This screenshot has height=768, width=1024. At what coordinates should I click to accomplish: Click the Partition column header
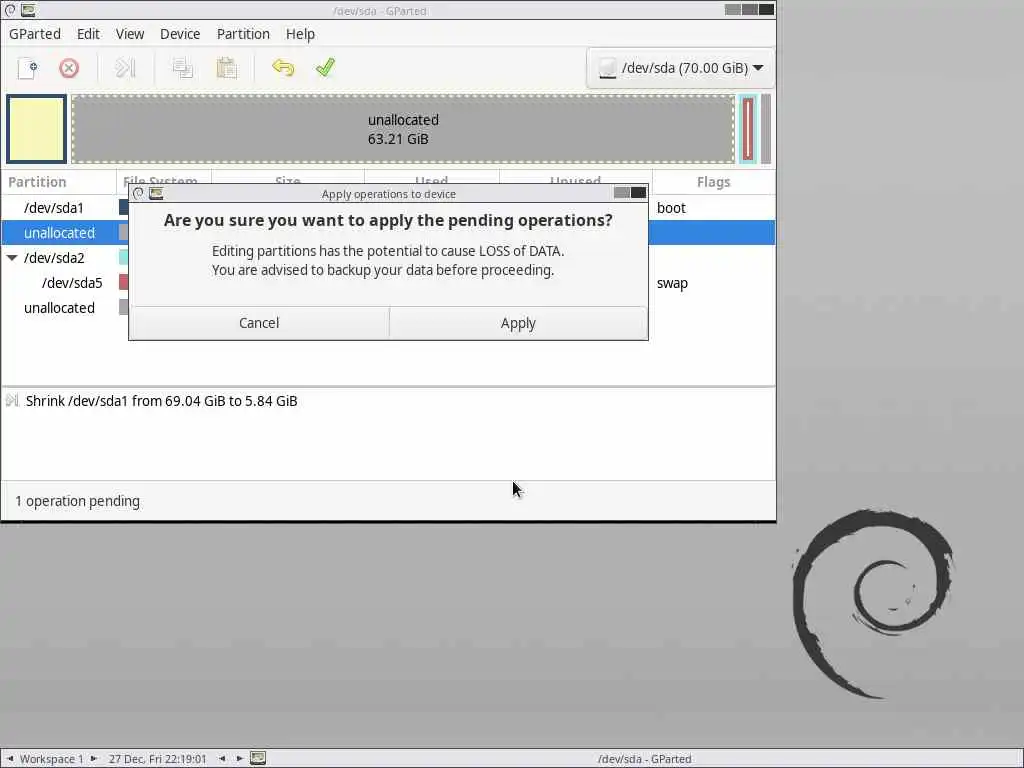click(59, 182)
